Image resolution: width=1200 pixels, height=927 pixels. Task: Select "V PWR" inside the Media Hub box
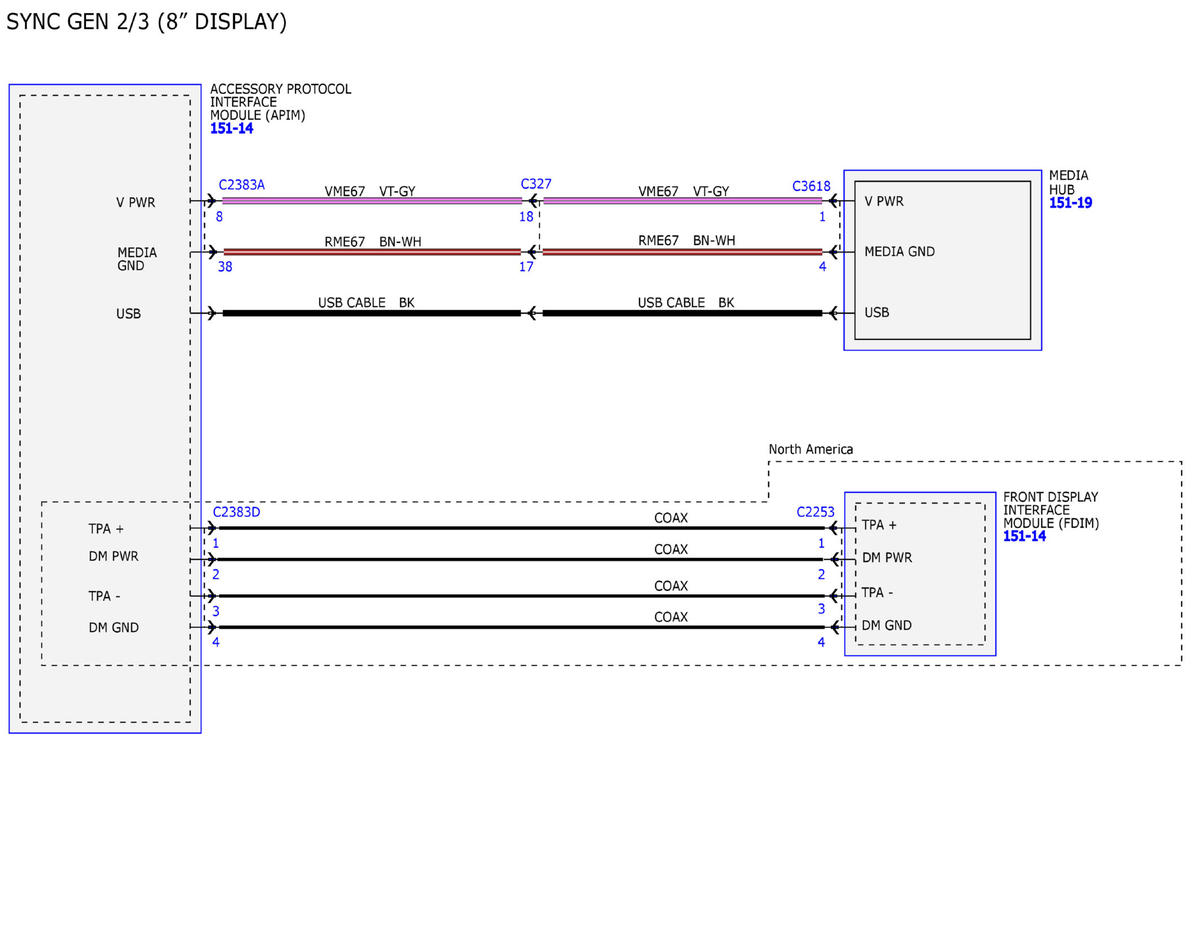click(884, 201)
